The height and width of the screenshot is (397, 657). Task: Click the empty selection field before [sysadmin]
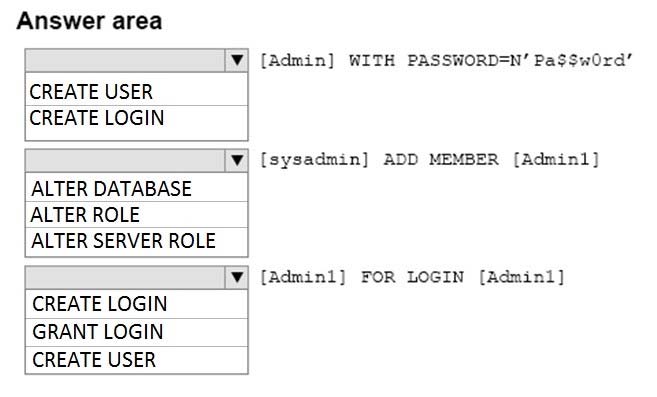click(125, 160)
